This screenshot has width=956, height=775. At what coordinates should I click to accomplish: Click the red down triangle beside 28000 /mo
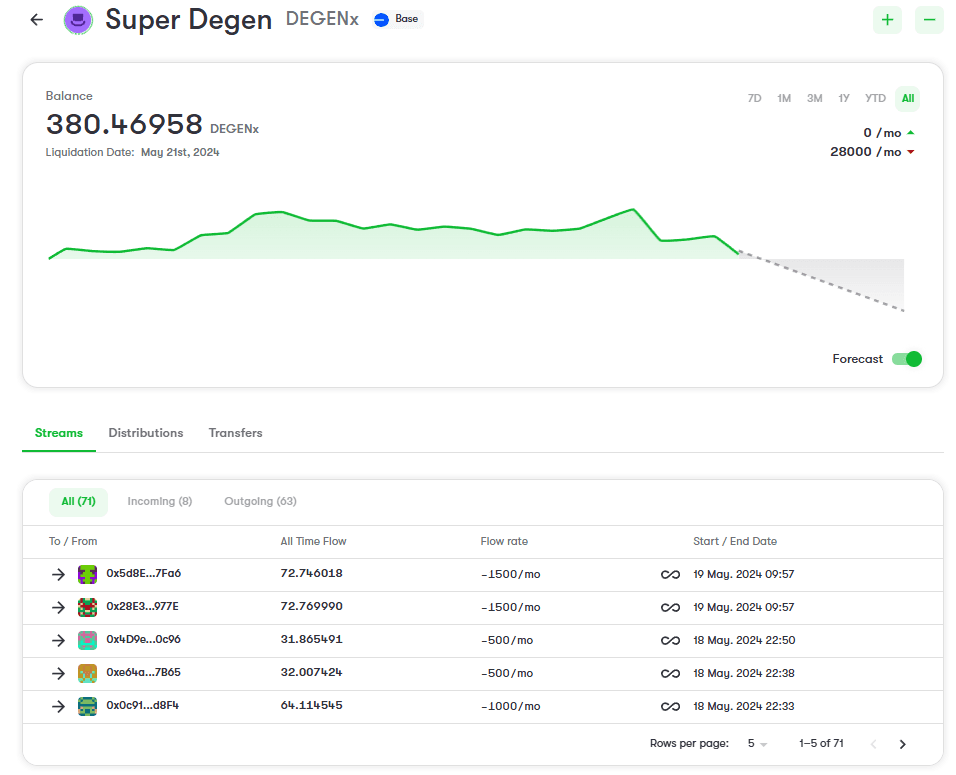click(910, 152)
